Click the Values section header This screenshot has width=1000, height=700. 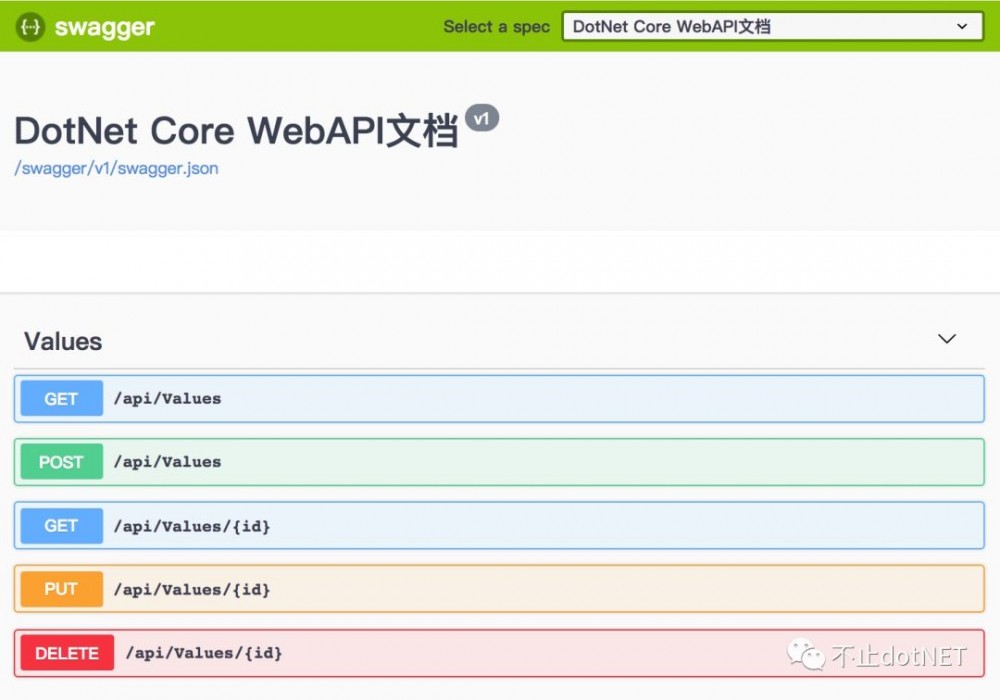[62, 341]
